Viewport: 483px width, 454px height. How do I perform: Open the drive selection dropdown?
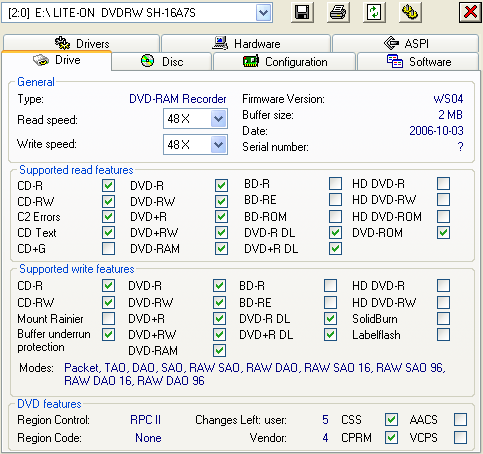click(x=263, y=13)
